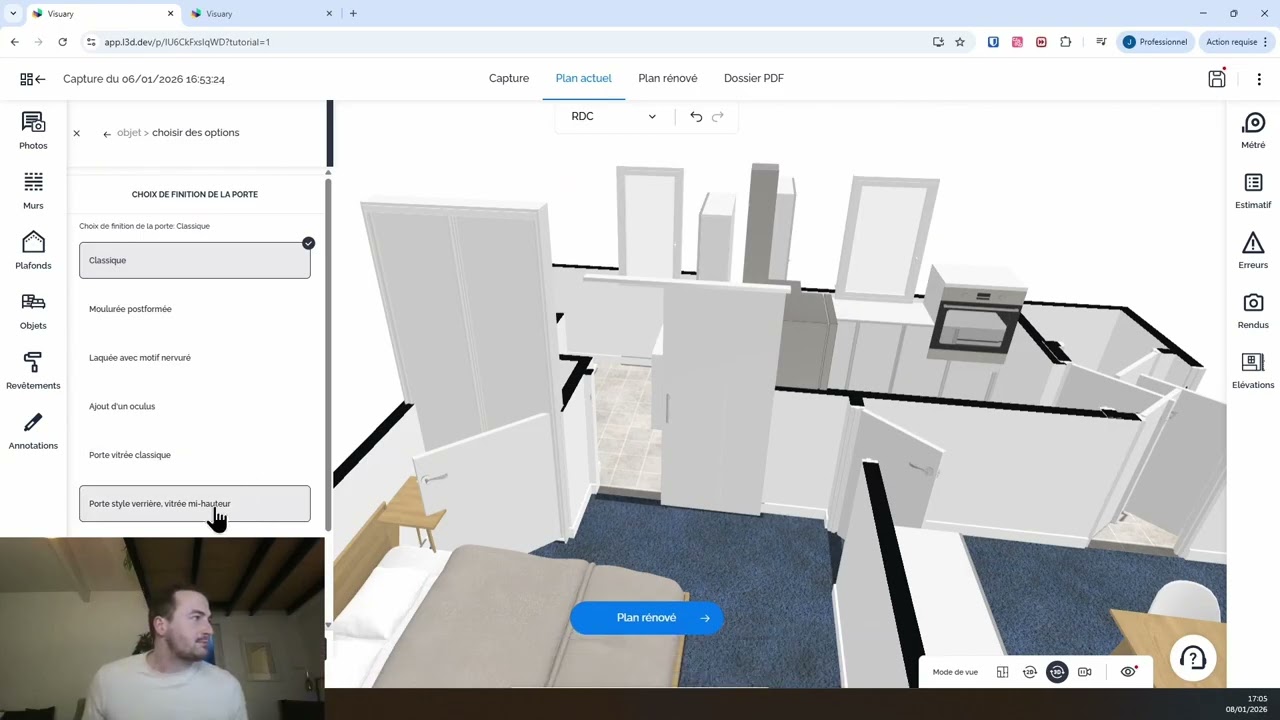Select Porte vitrée classique option
1280x720 pixels.
(195, 455)
